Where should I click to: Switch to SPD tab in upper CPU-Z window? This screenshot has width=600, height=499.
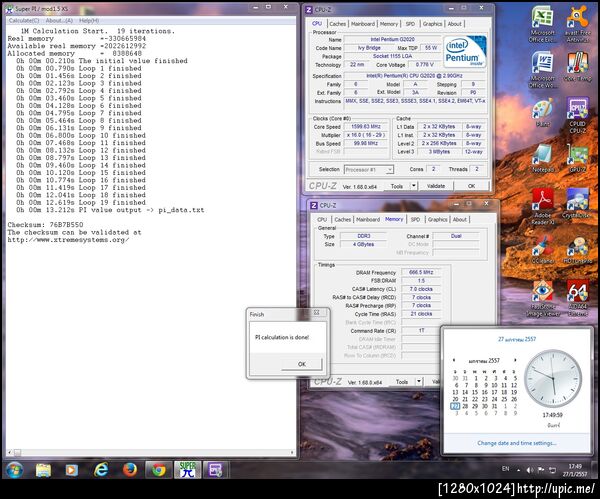410,24
